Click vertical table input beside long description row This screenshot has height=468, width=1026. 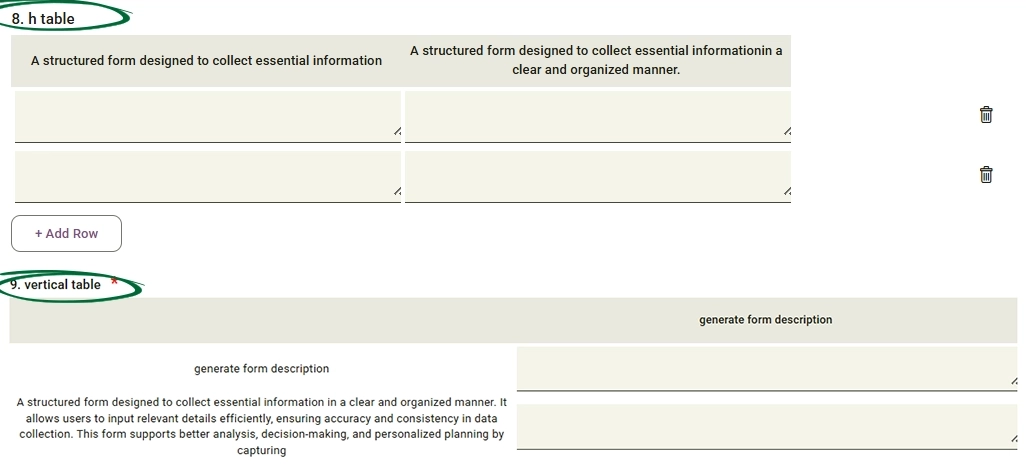point(767,426)
